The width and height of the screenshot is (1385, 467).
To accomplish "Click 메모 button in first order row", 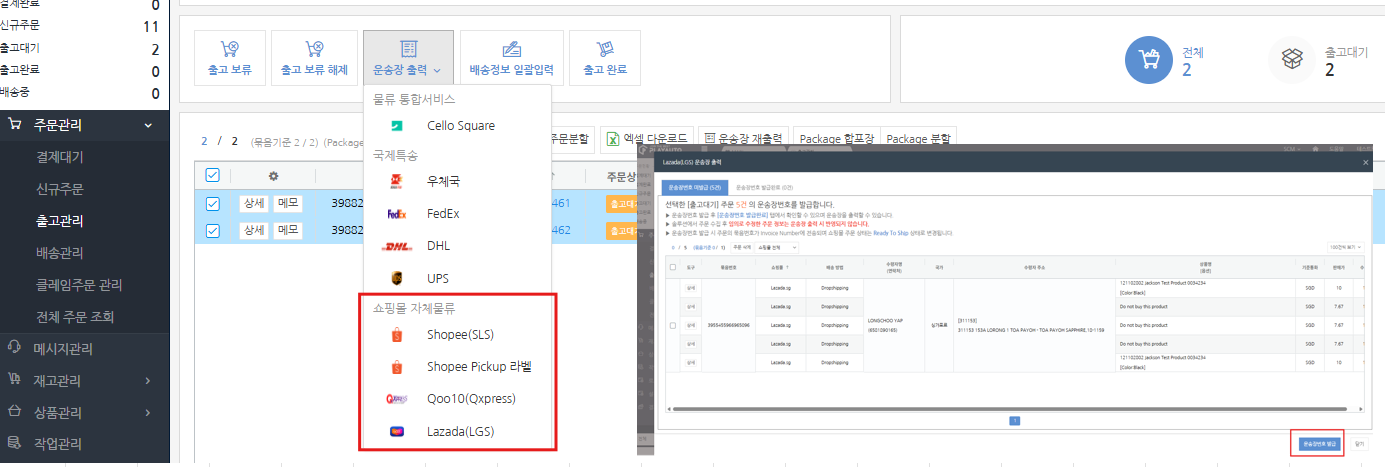I will coord(289,203).
